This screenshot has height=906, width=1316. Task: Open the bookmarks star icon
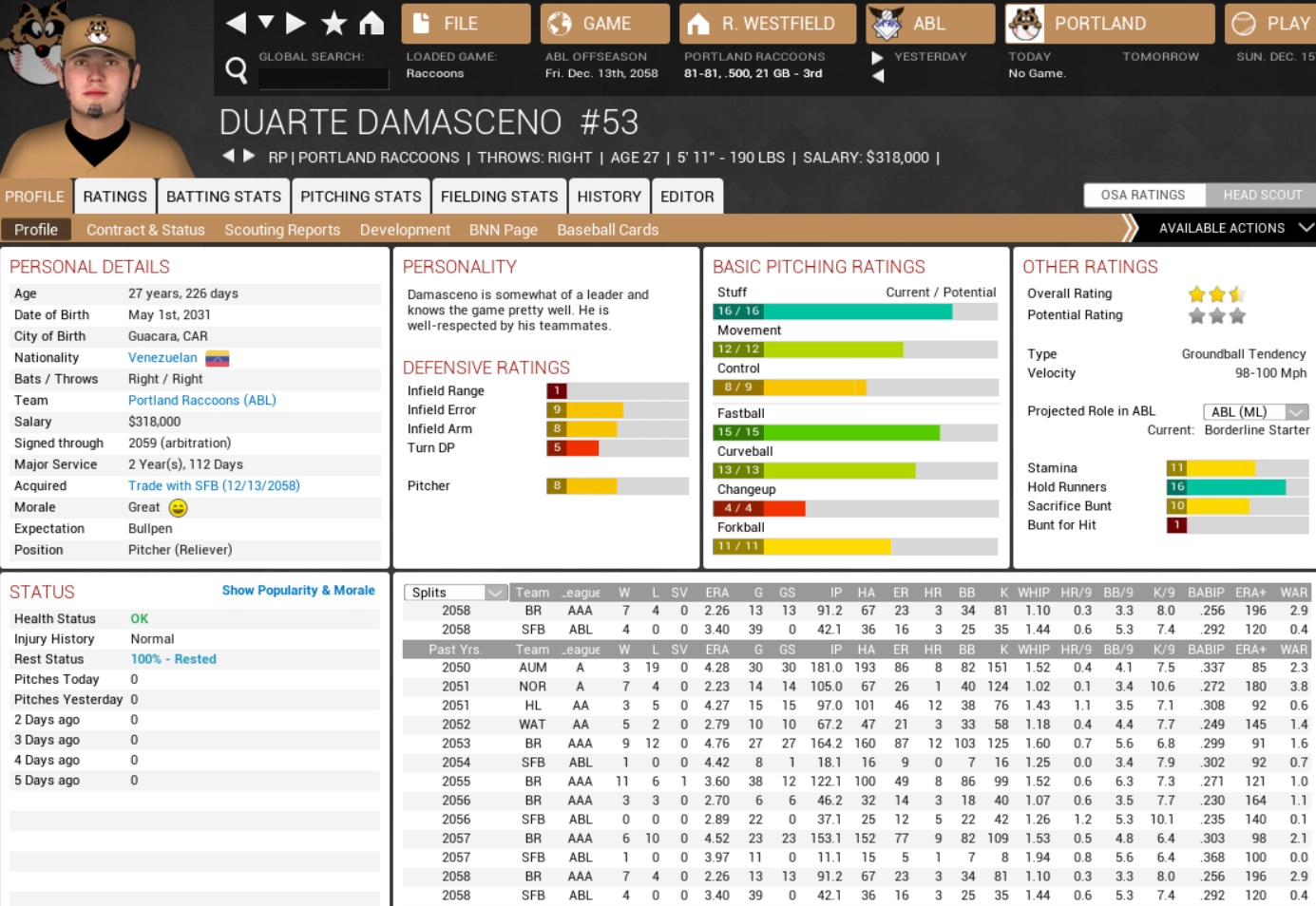pos(334,23)
